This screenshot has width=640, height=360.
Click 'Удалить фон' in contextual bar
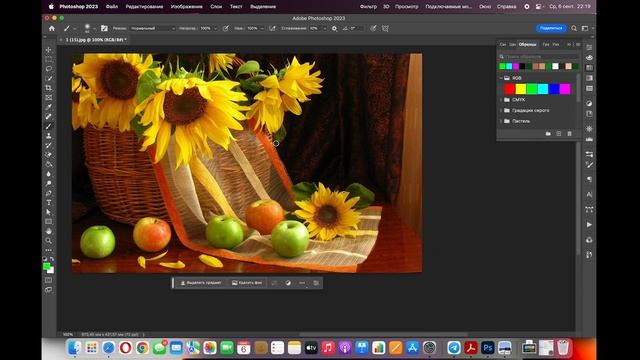247,283
